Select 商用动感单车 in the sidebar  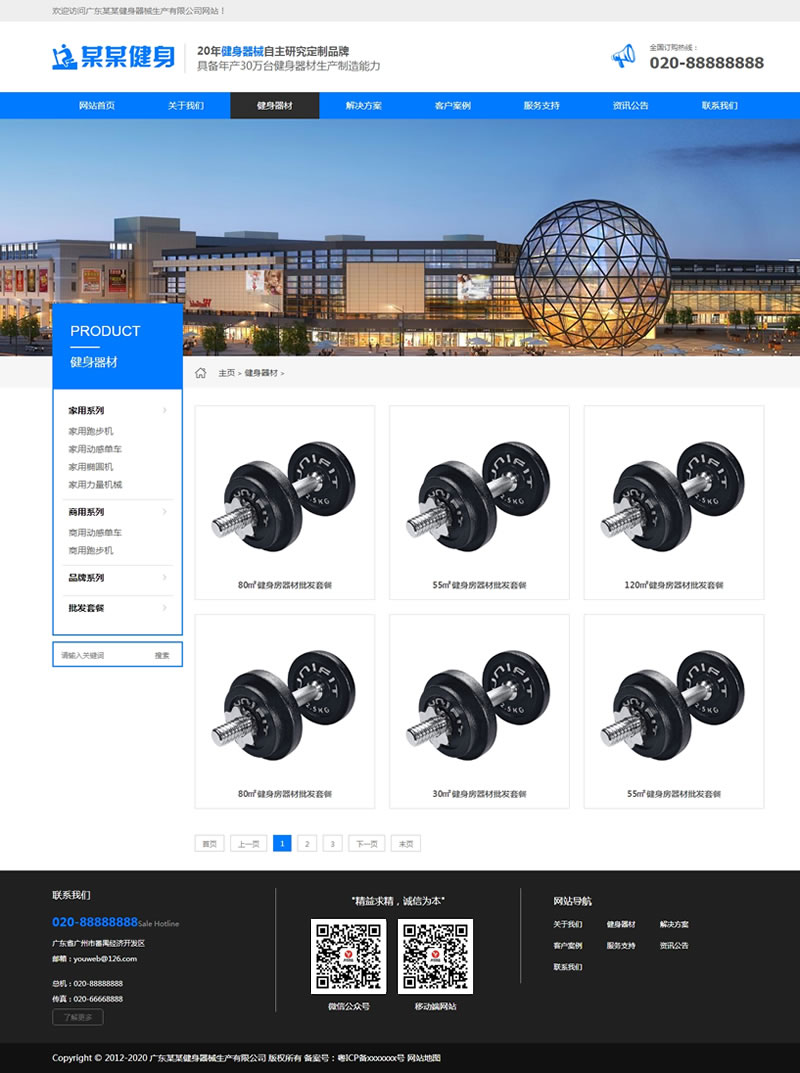pos(95,532)
